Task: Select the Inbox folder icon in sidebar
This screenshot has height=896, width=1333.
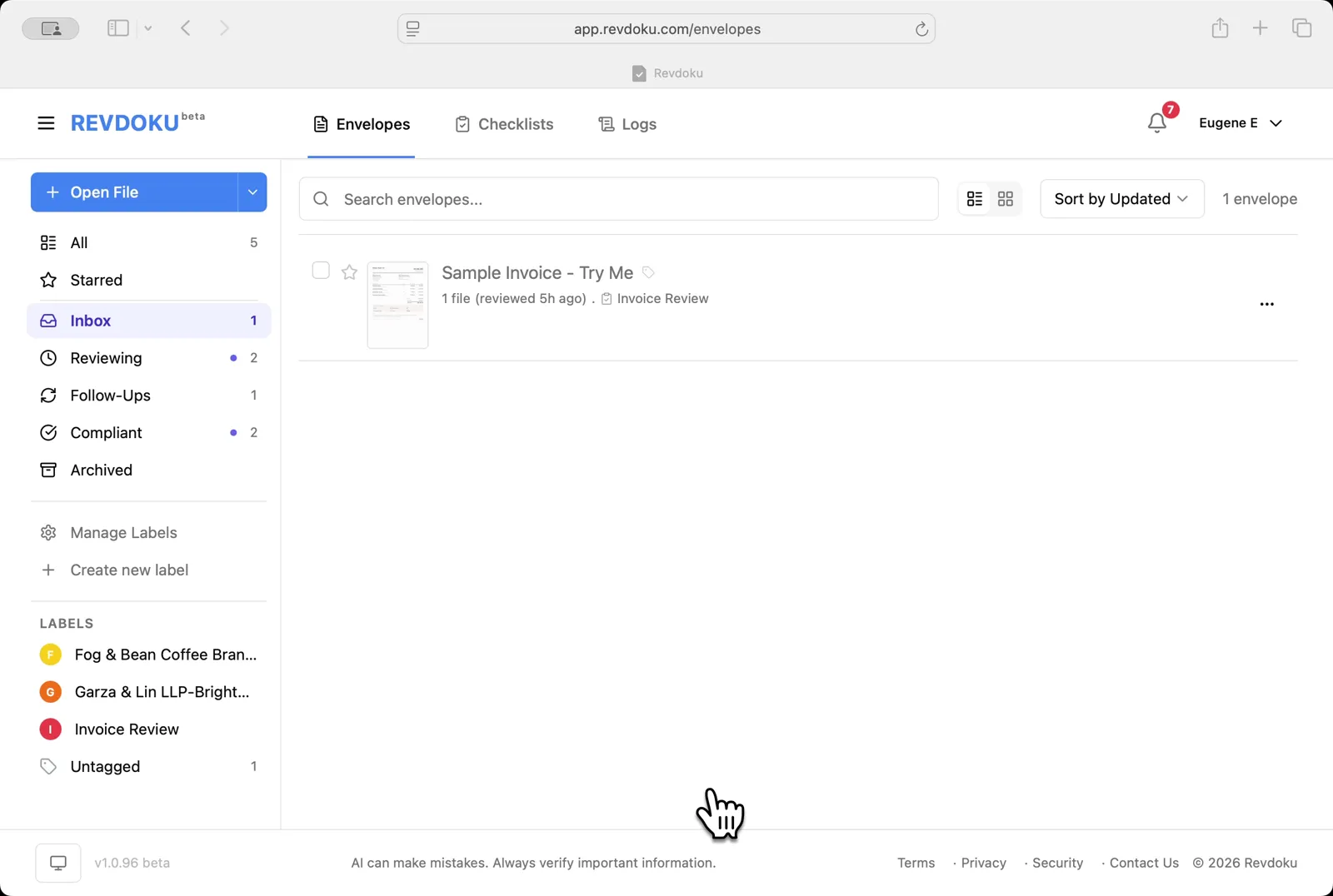Action: coord(49,320)
